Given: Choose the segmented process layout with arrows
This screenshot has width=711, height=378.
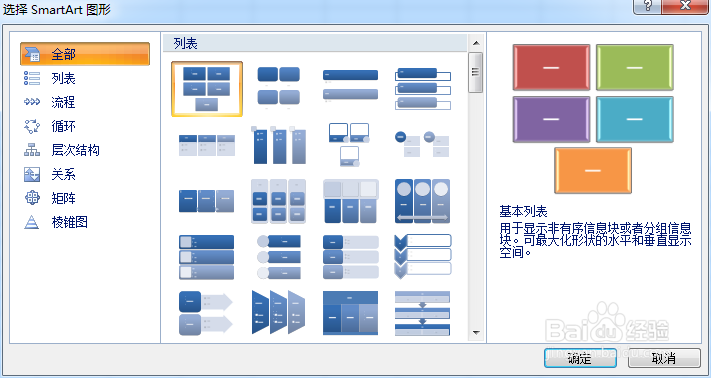Looking at the screenshot, I should (423, 313).
